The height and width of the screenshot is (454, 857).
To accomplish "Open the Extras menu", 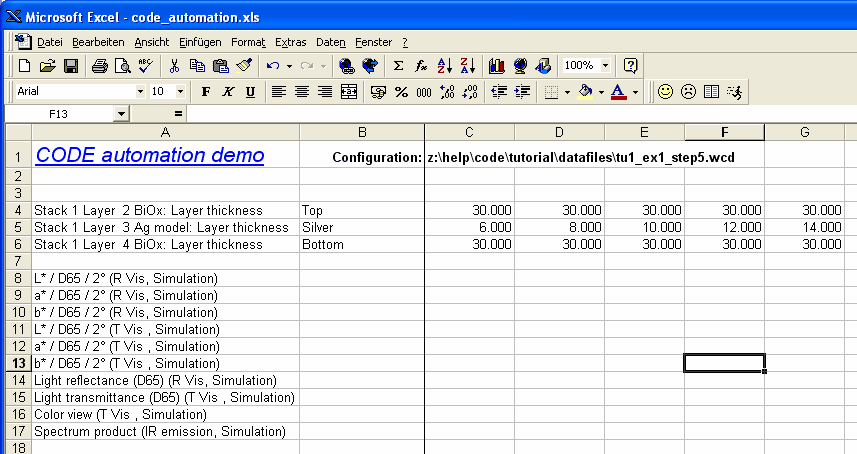I will 290,42.
